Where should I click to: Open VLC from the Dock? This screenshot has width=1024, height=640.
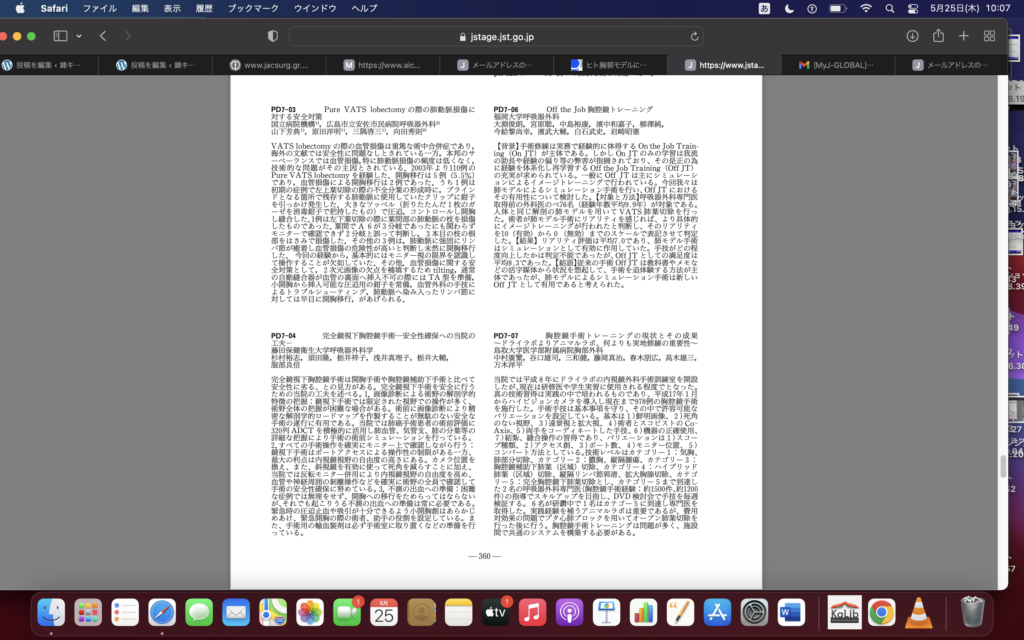point(918,611)
